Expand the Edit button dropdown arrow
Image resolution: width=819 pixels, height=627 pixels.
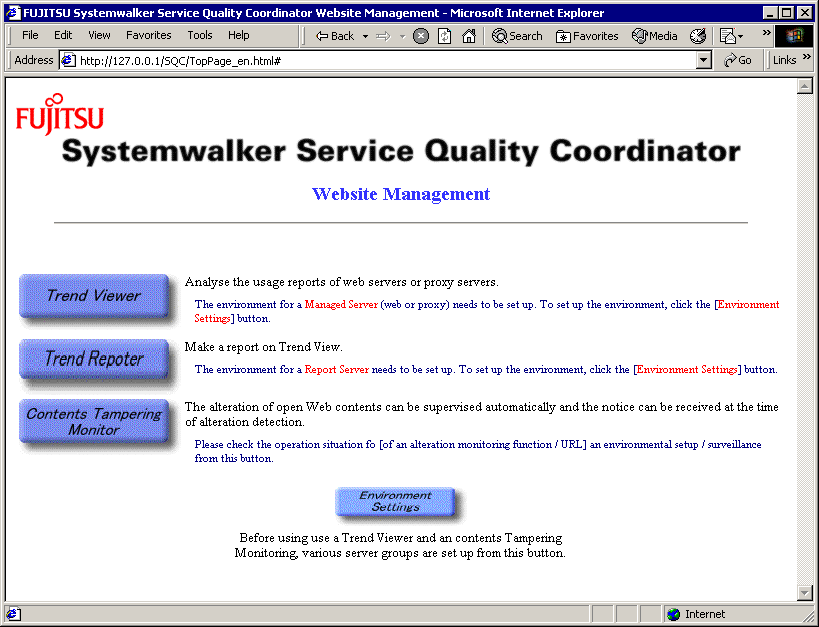pyautogui.click(x=740, y=37)
